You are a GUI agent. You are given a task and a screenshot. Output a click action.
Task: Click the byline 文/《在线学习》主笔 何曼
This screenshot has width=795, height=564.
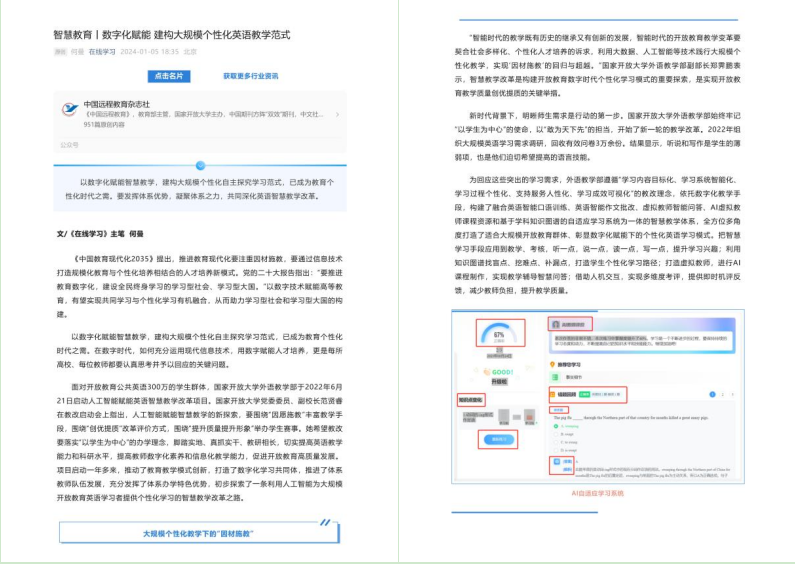tap(100, 234)
